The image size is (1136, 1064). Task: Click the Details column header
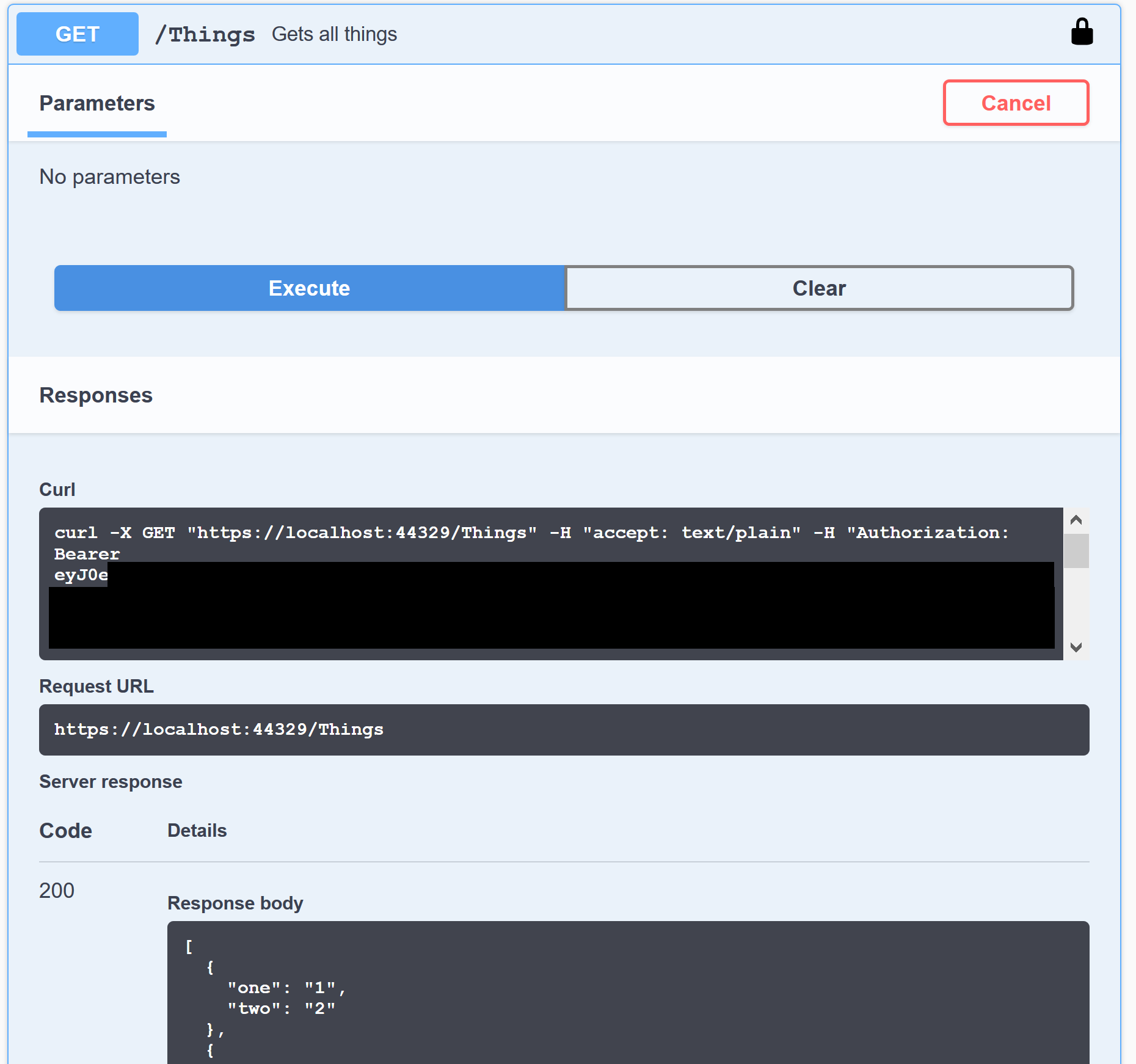(197, 831)
